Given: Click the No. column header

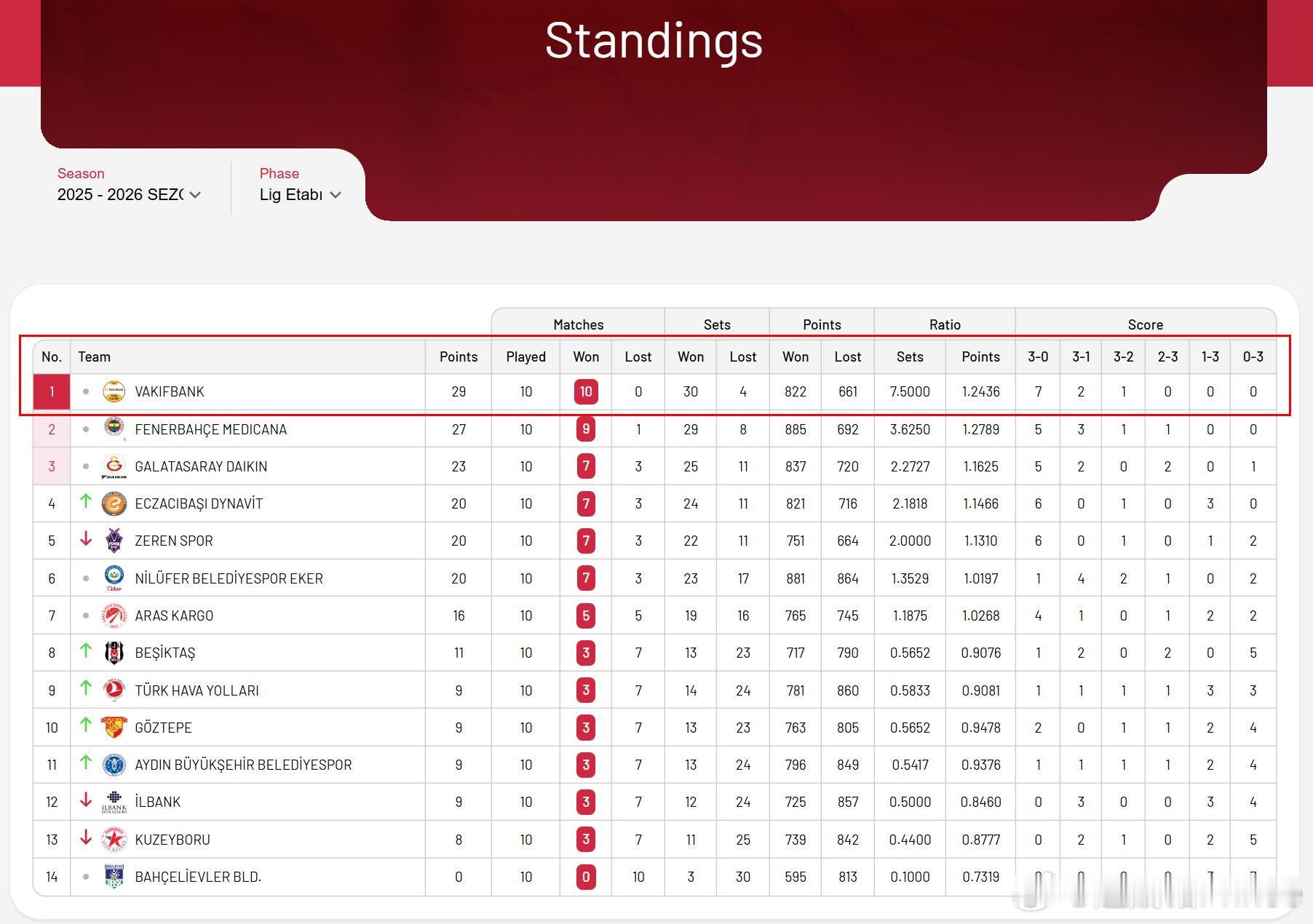Looking at the screenshot, I should click(x=52, y=357).
